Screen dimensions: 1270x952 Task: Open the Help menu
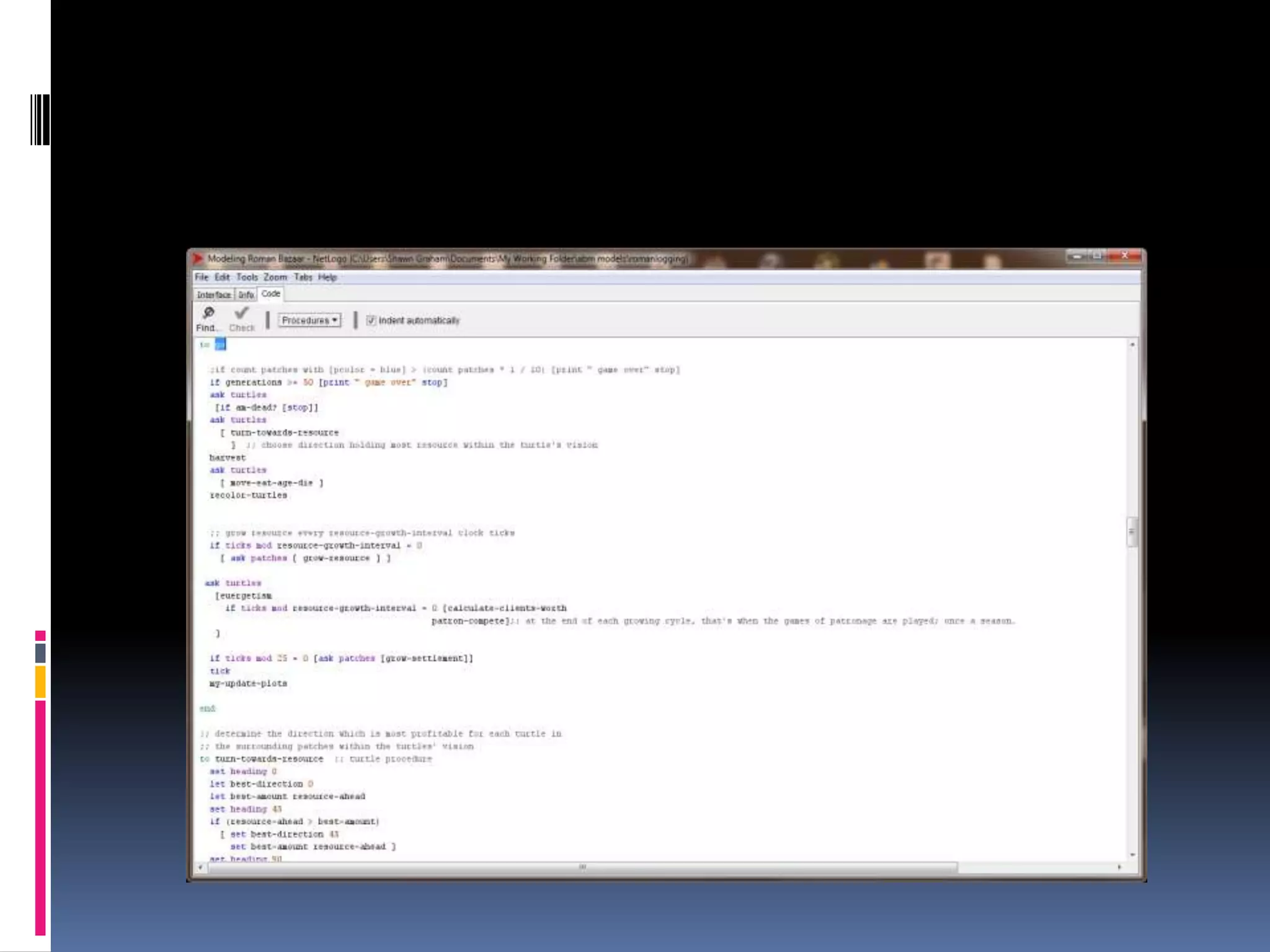[x=327, y=277]
